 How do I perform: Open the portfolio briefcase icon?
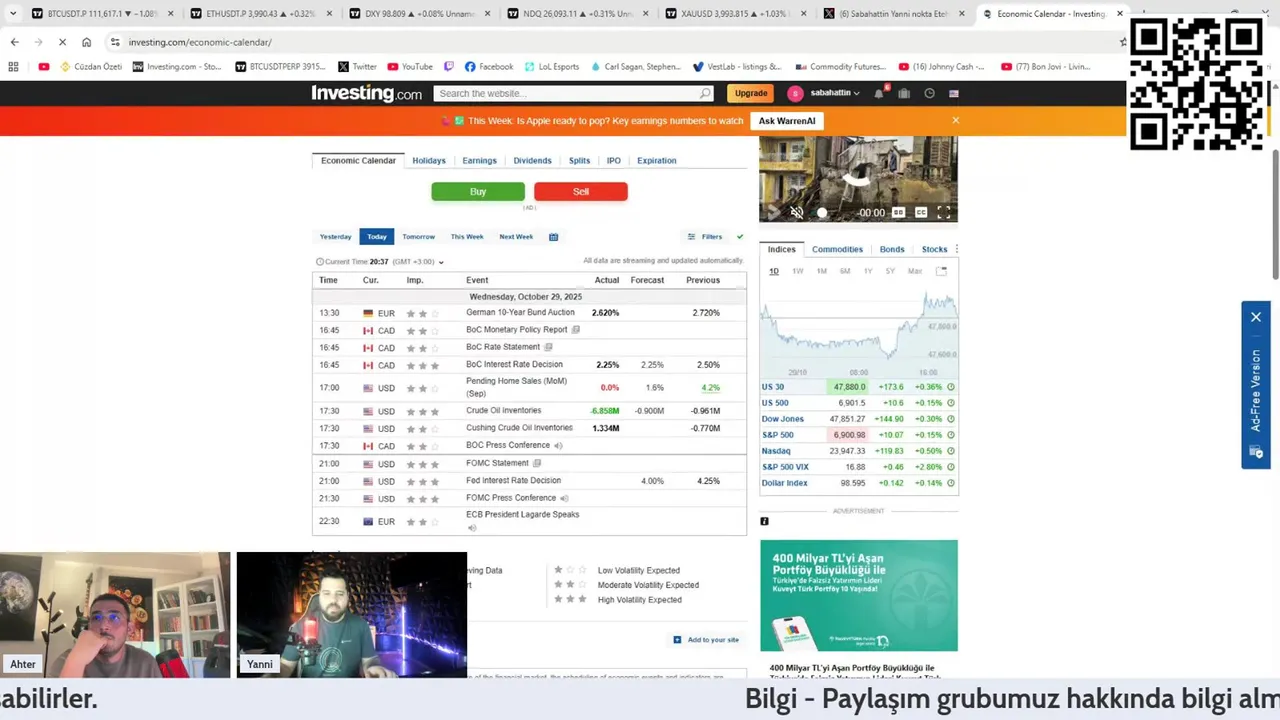coord(904,93)
